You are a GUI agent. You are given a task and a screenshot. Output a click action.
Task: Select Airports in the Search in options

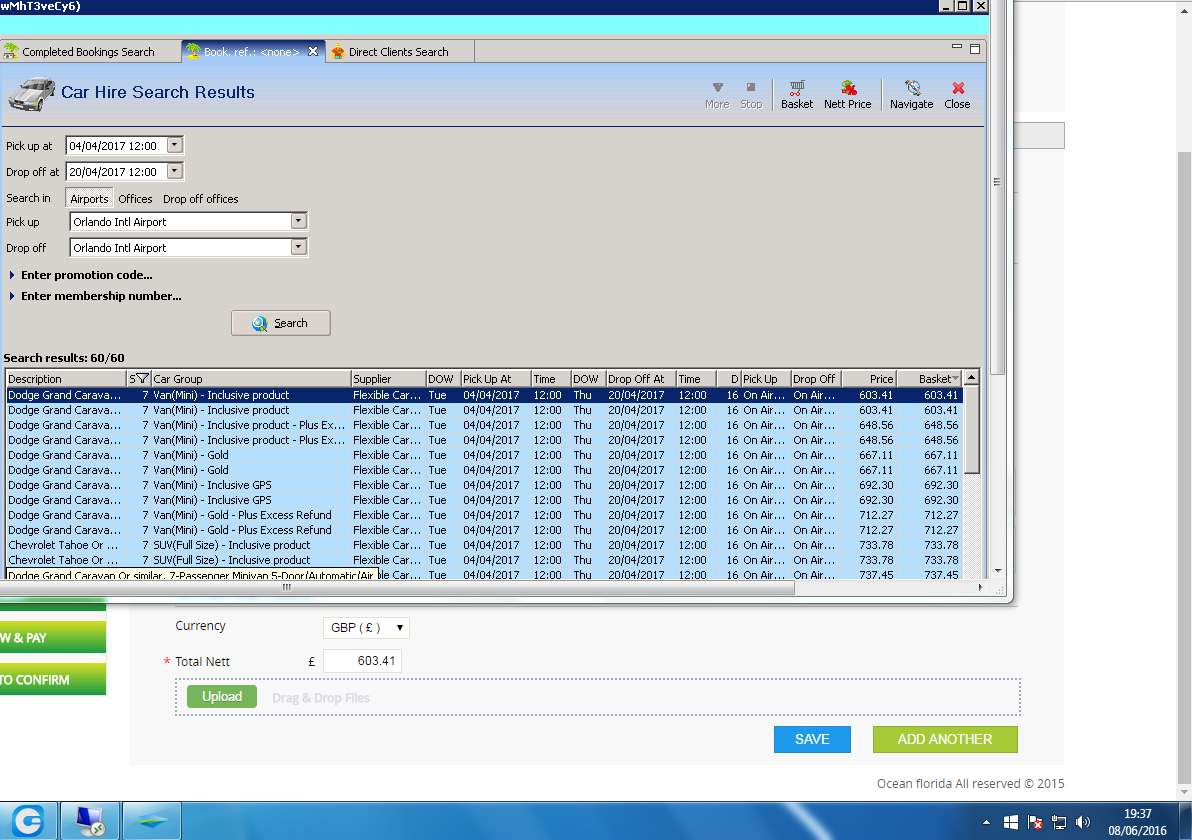(x=89, y=198)
